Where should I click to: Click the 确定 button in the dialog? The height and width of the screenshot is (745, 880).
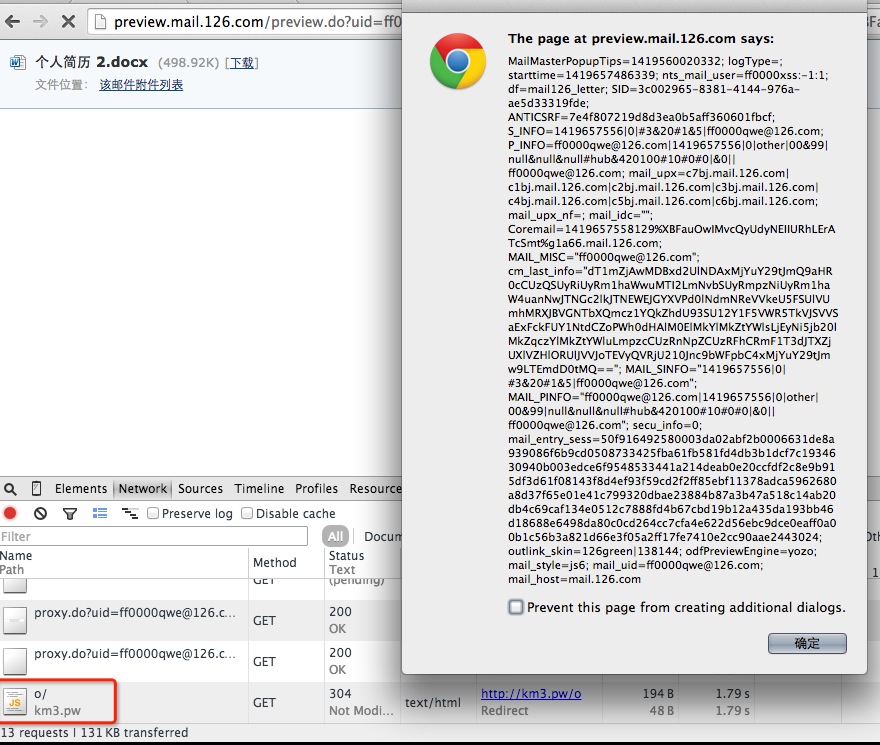click(x=807, y=643)
